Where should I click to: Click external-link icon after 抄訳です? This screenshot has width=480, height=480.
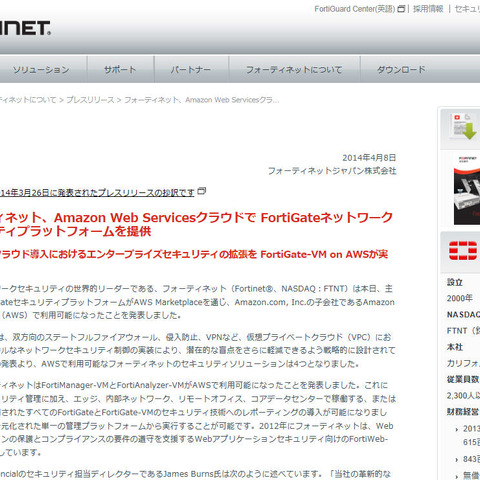pos(202,191)
